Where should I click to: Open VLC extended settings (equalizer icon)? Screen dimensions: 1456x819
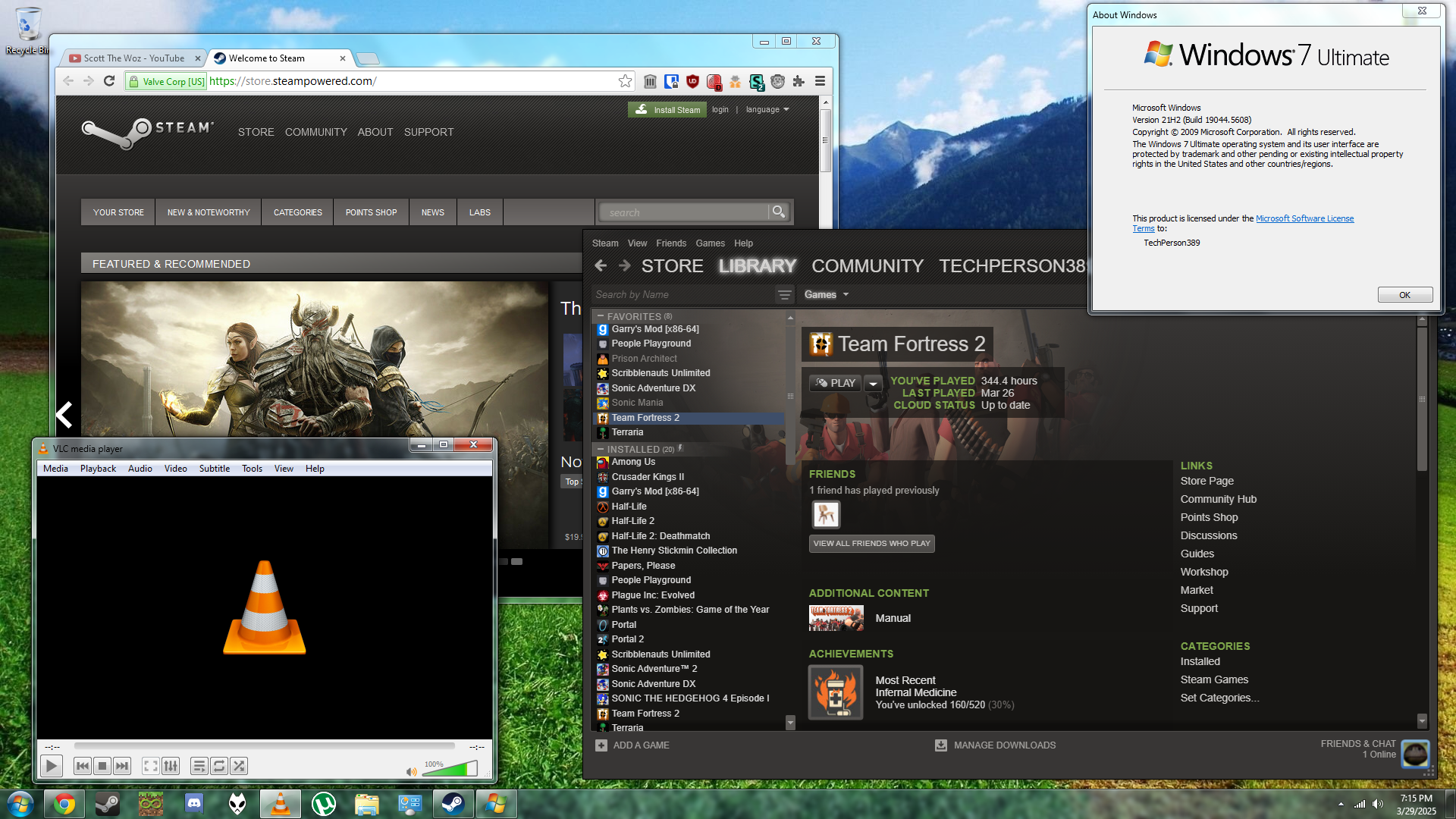tap(171, 766)
